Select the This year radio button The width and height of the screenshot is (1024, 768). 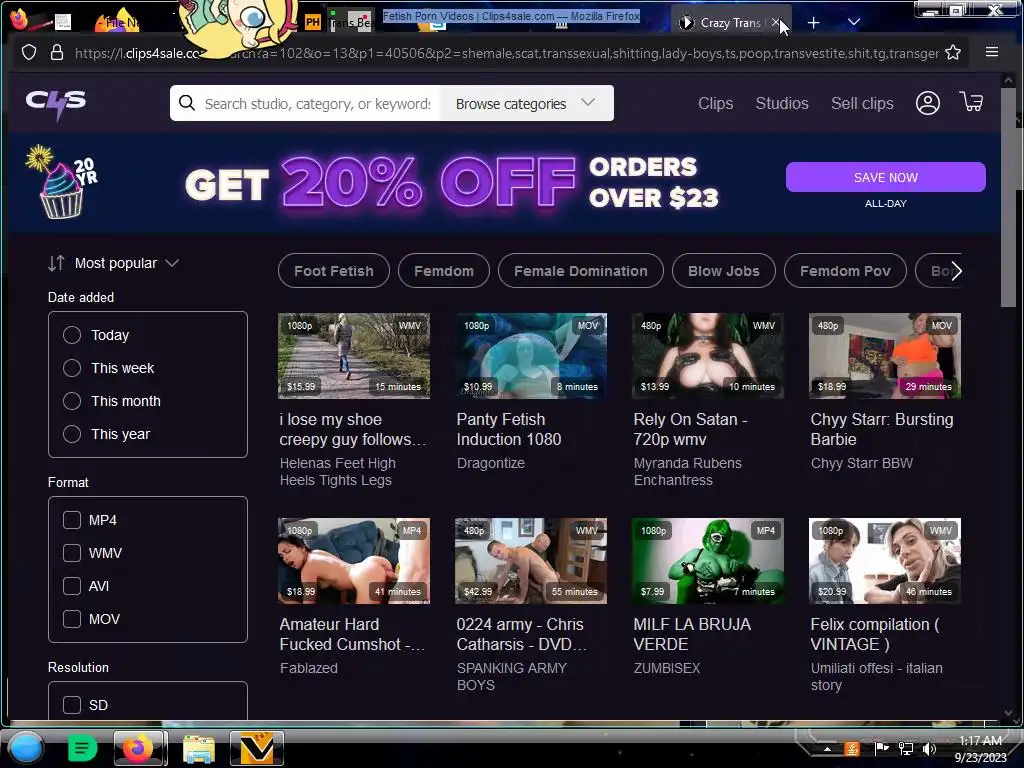(72, 434)
